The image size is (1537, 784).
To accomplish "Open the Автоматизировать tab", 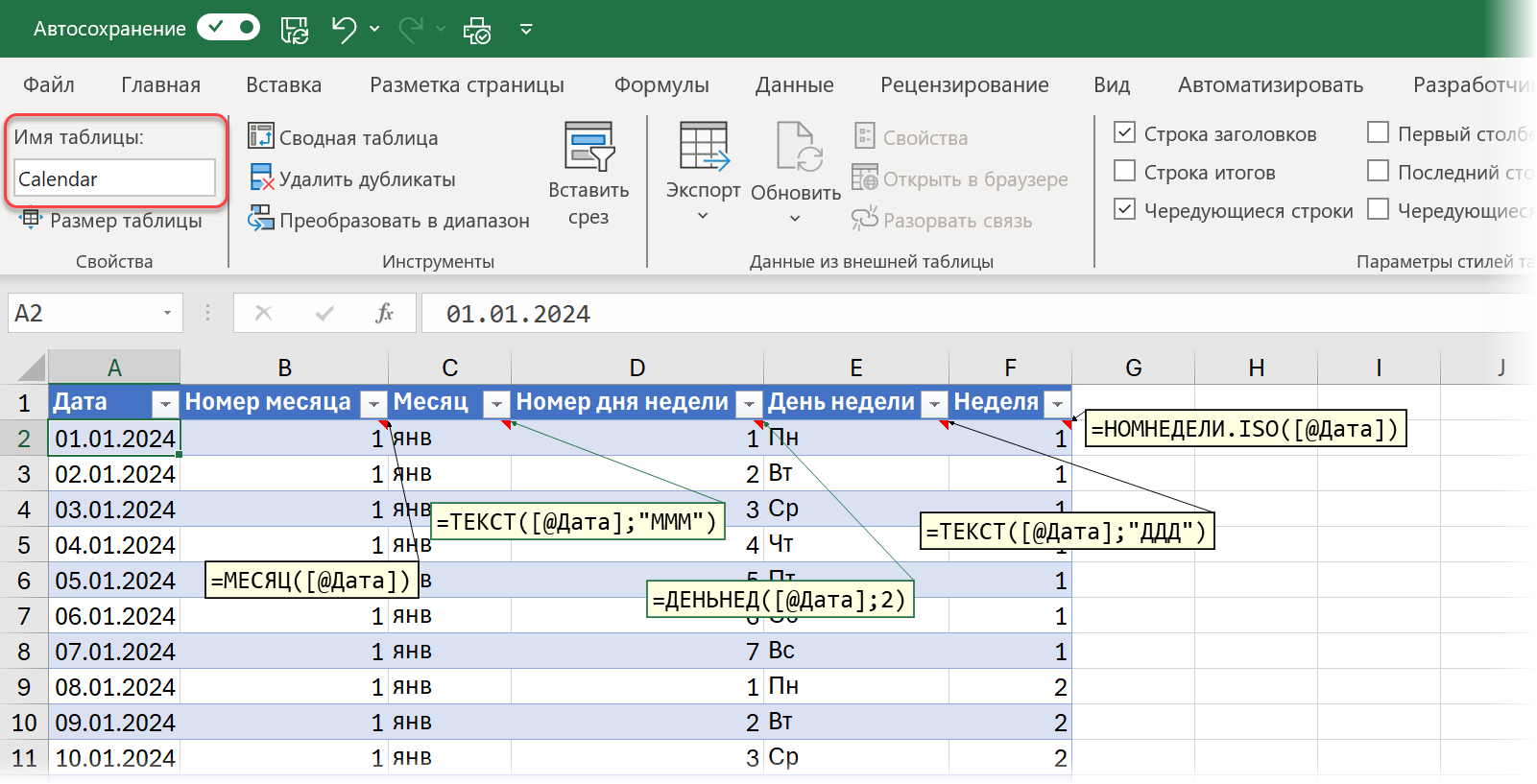I will coord(1270,84).
